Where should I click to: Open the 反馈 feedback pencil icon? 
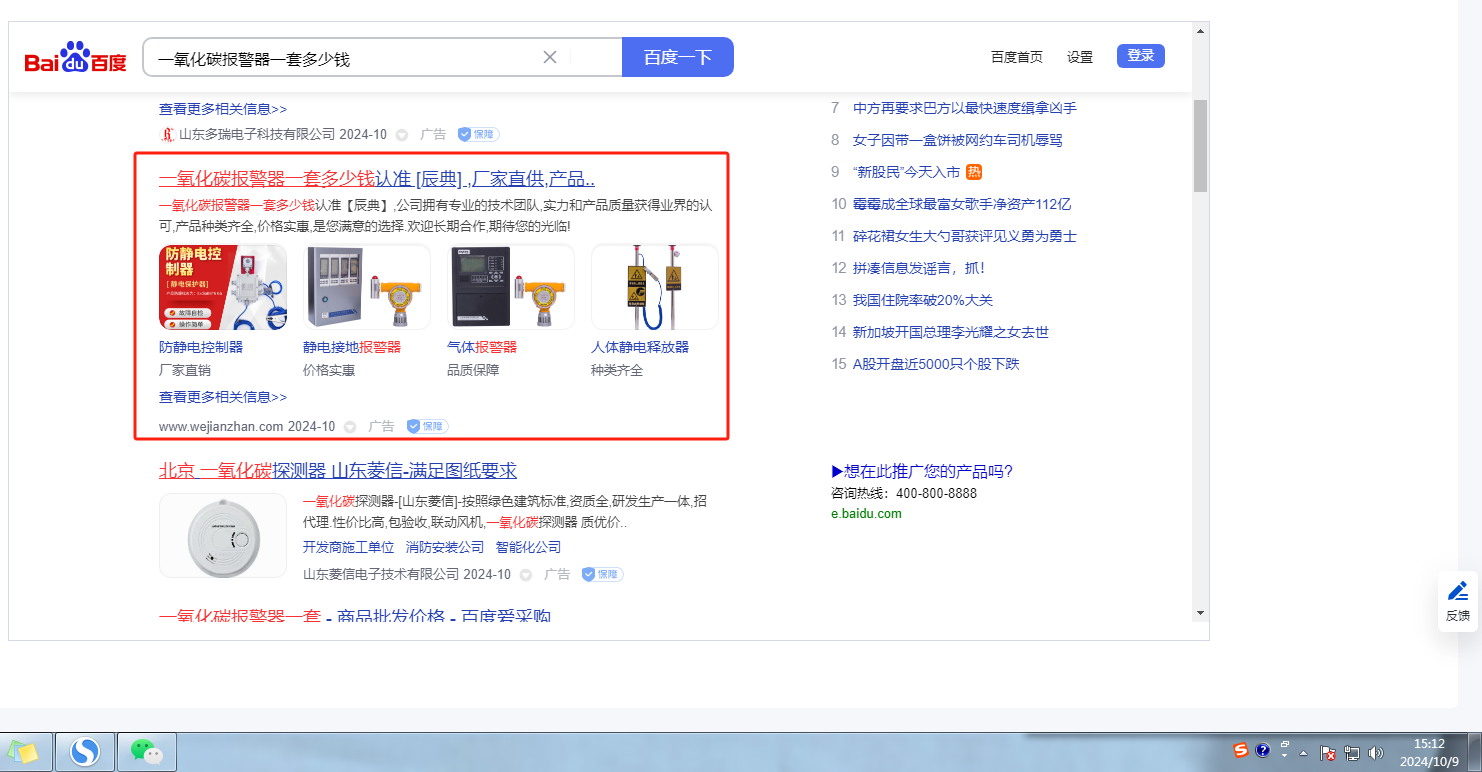[x=1458, y=591]
